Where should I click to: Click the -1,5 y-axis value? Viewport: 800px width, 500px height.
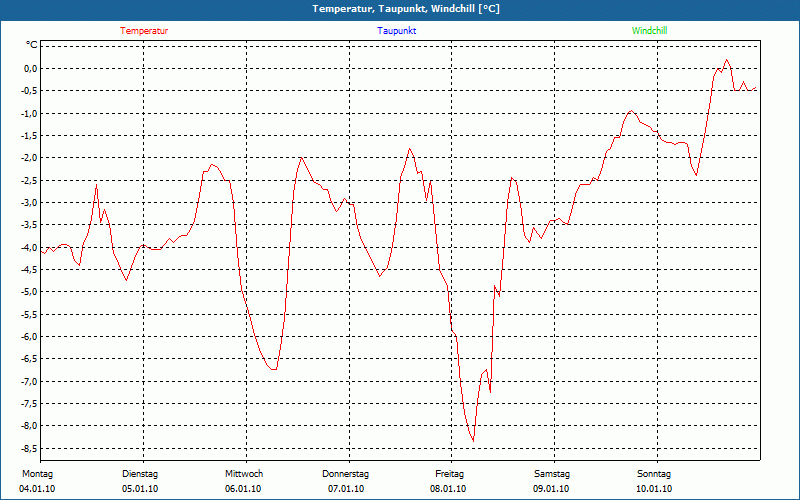[x=29, y=136]
